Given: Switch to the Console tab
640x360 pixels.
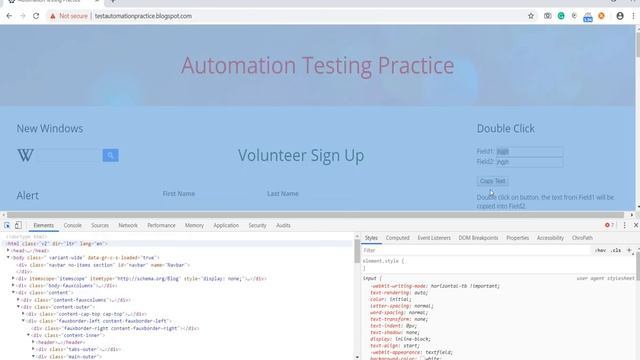Looking at the screenshot, I should pyautogui.click(x=73, y=225).
